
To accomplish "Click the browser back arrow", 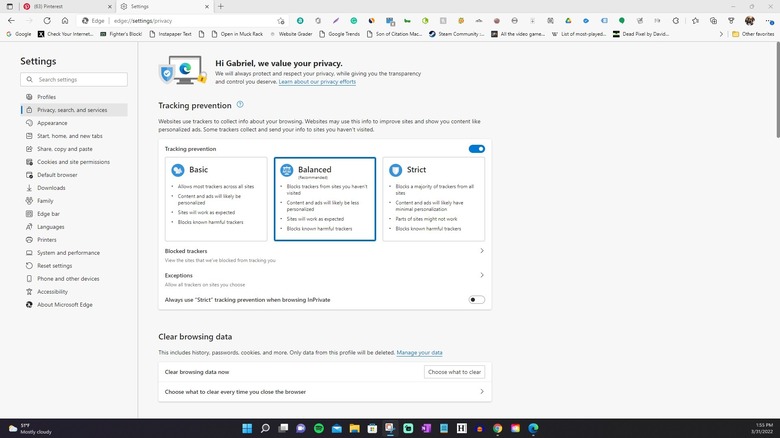I will [x=11, y=20].
